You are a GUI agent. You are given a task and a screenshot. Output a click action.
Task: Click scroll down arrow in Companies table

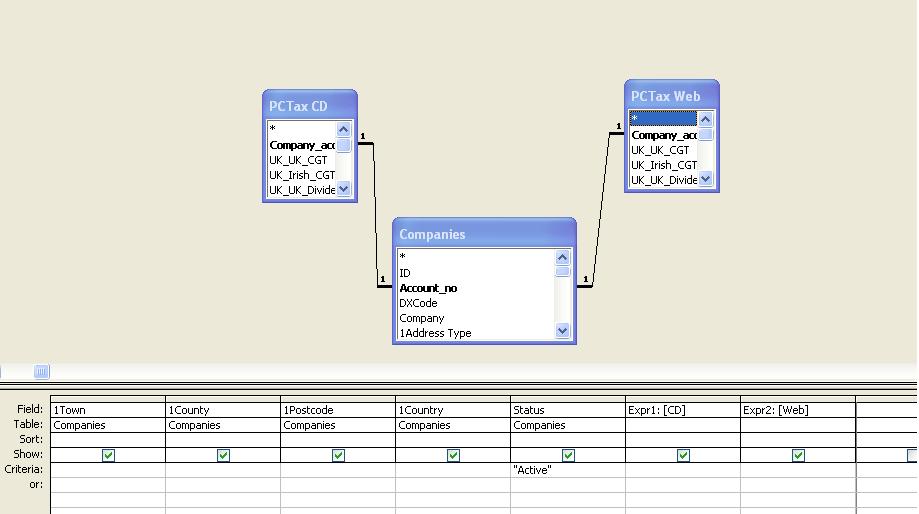[562, 331]
